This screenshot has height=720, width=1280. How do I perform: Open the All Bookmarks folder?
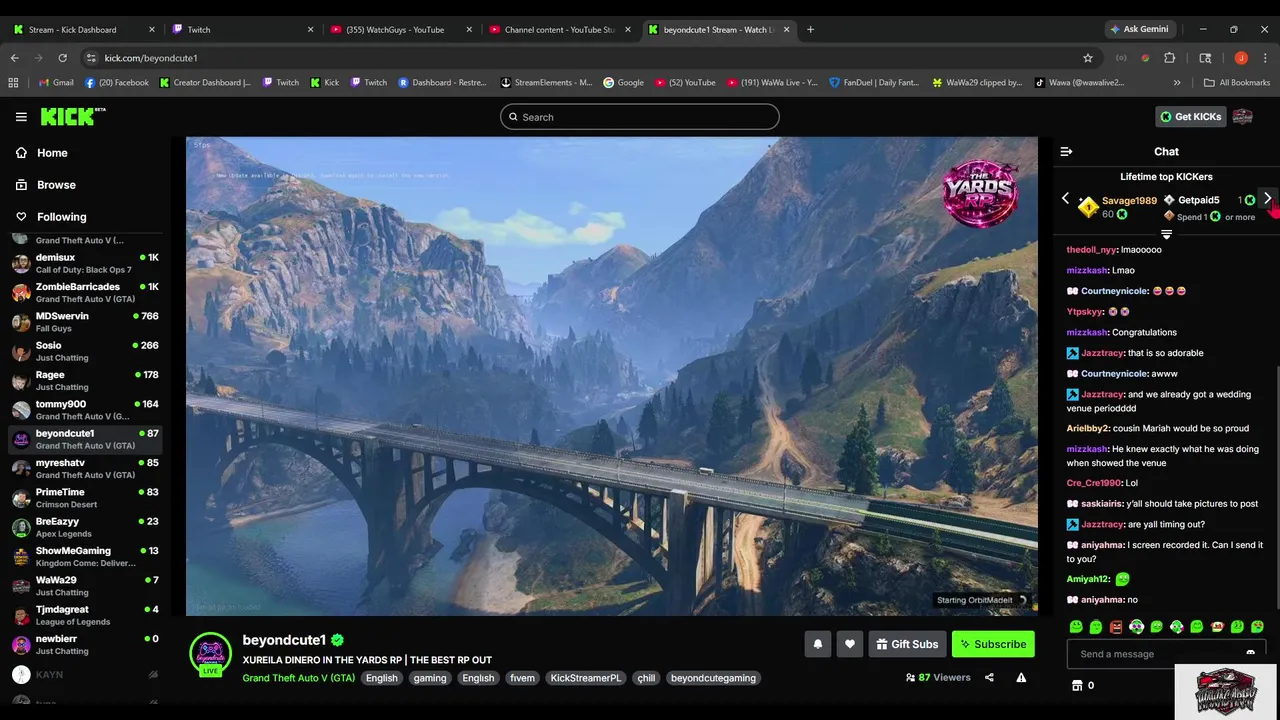[1237, 83]
